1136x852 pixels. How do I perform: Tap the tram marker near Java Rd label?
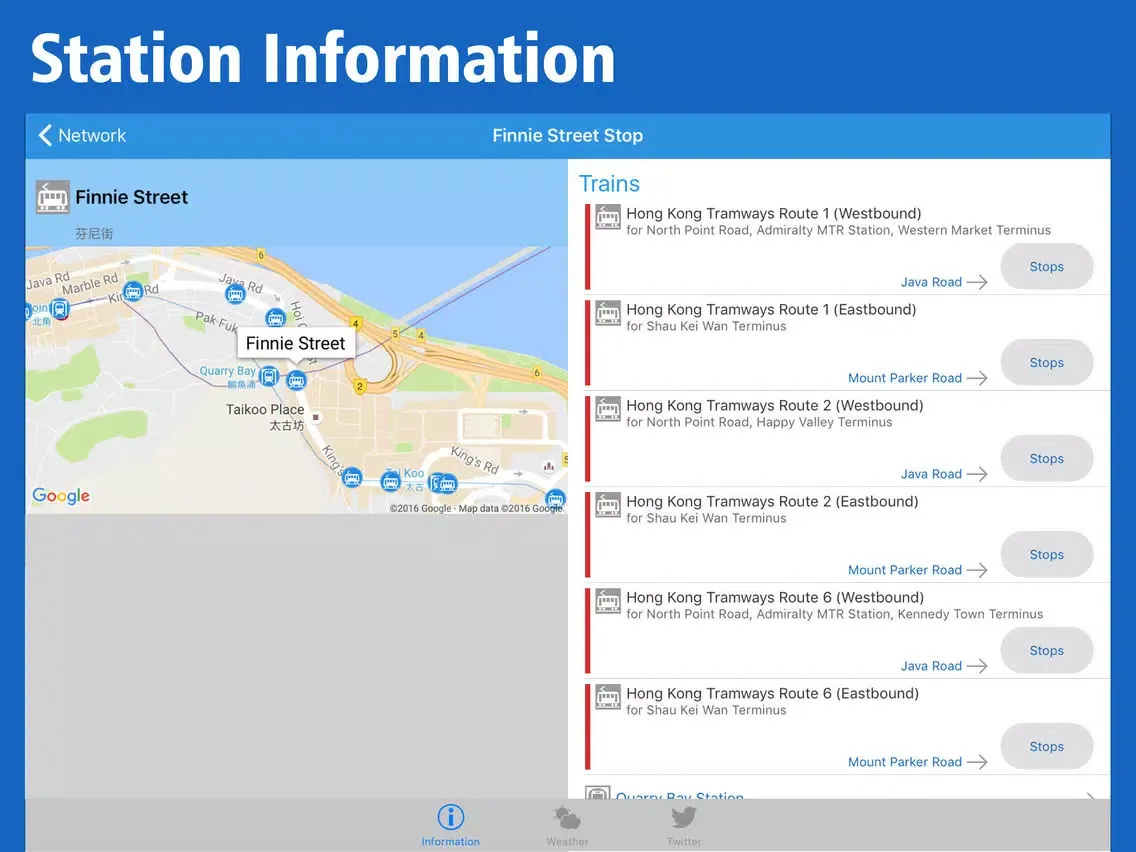pos(235,294)
